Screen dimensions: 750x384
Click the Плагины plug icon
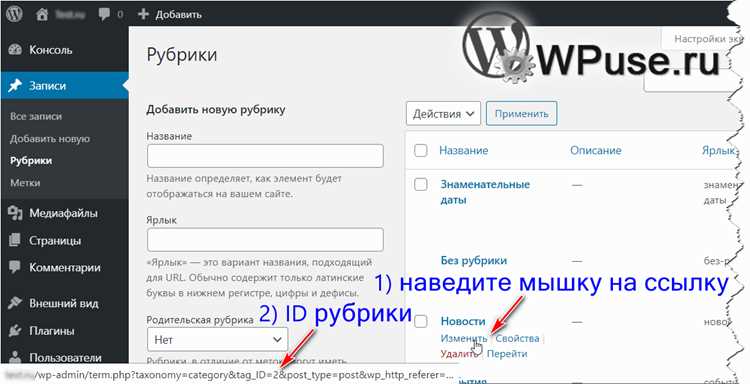16,330
